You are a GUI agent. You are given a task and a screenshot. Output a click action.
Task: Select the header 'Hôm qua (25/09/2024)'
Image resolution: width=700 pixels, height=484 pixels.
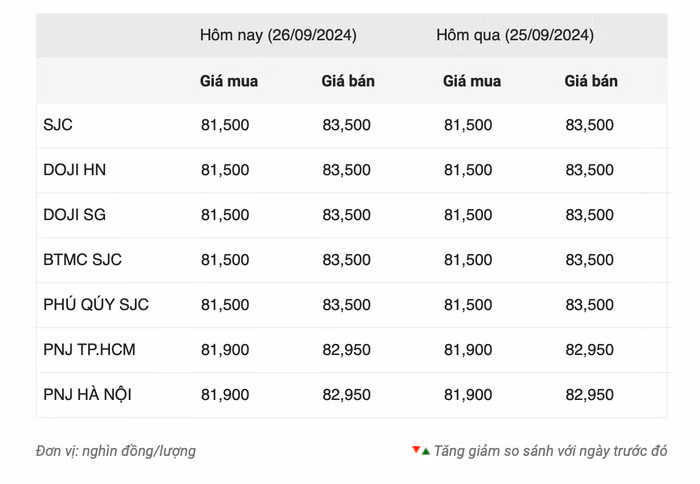click(515, 35)
